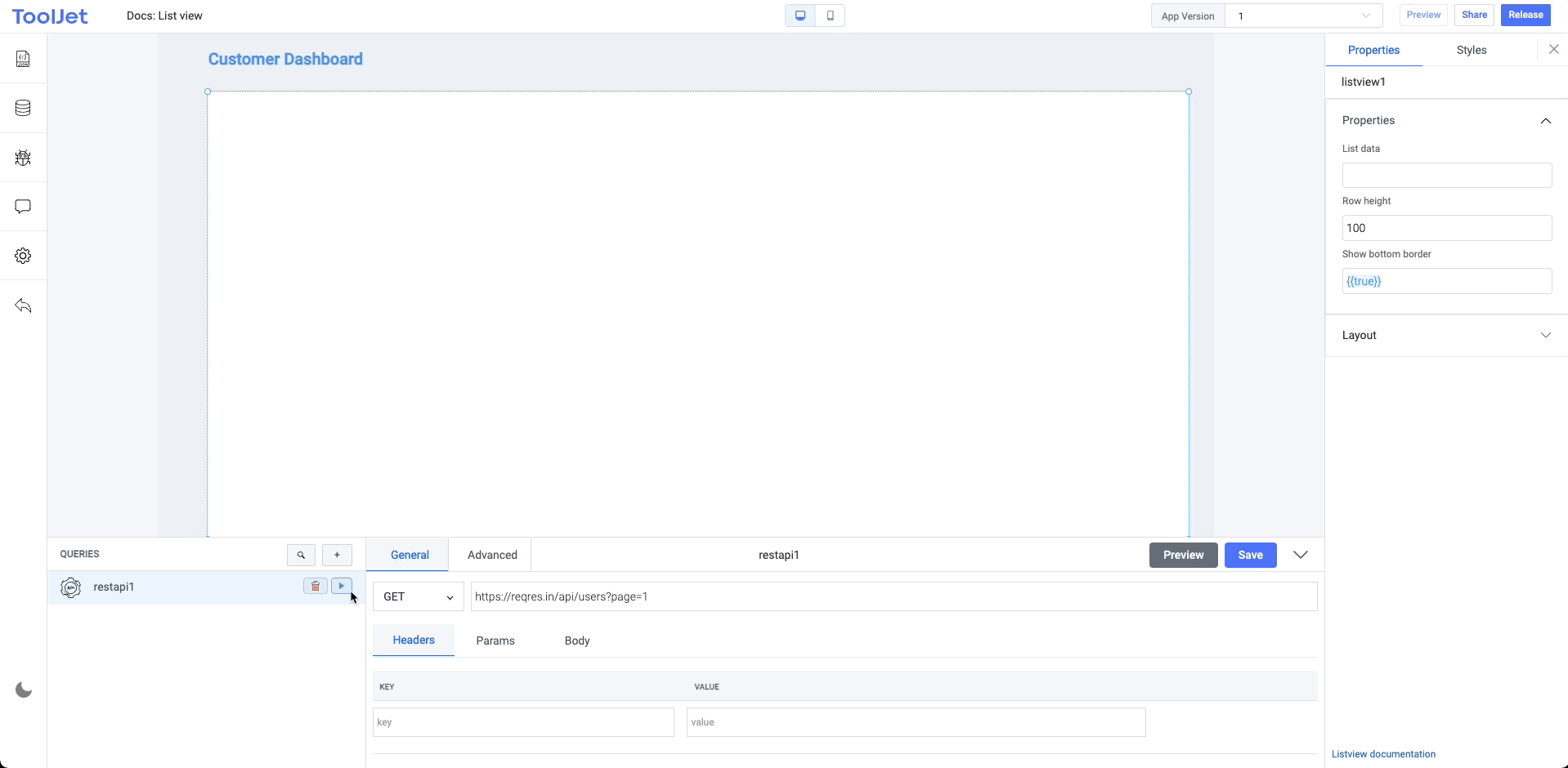Click the undo/back arrow icon in sidebar

coord(23,306)
